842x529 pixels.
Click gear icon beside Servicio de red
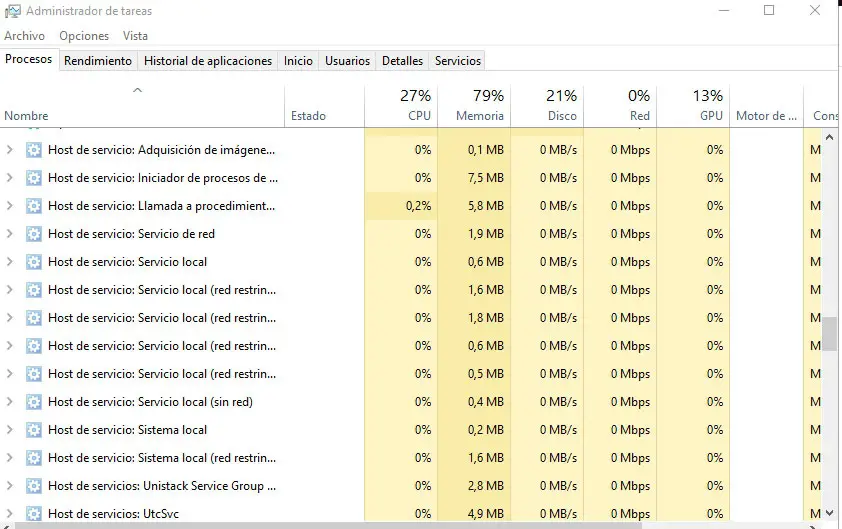[x=34, y=234]
